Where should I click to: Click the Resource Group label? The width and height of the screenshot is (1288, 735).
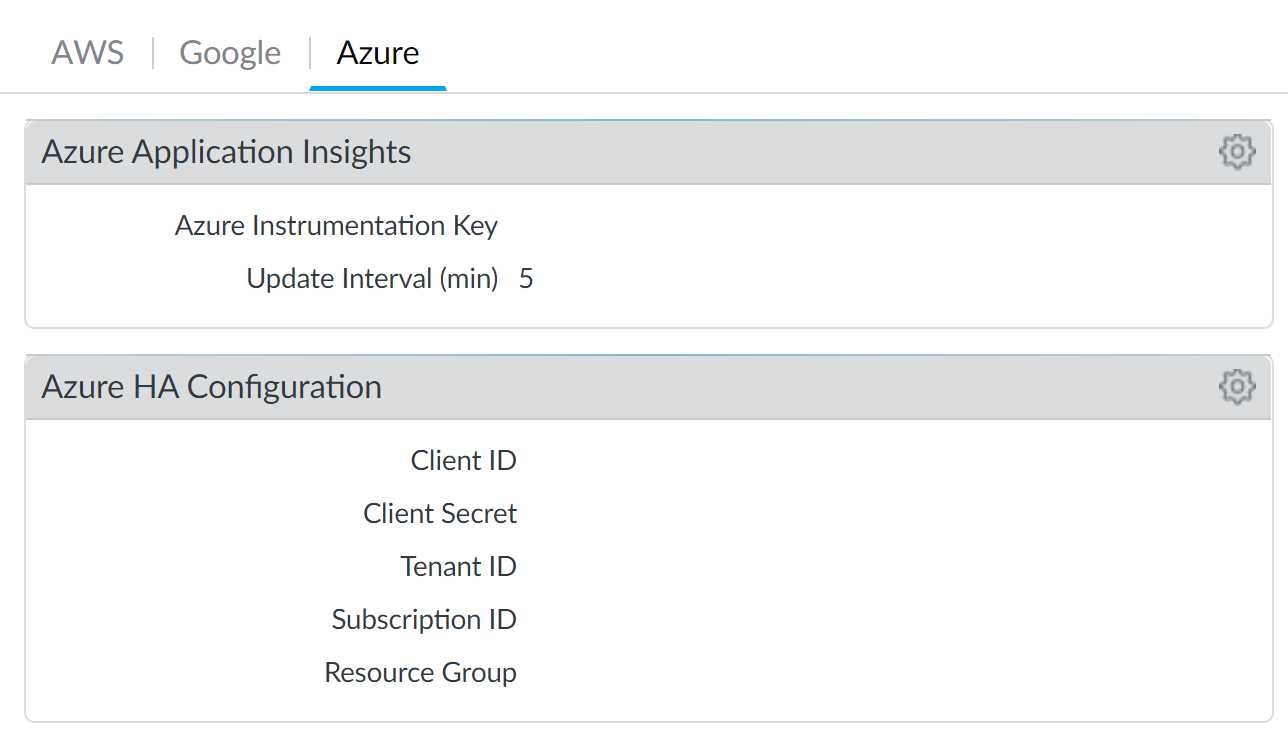click(x=420, y=673)
